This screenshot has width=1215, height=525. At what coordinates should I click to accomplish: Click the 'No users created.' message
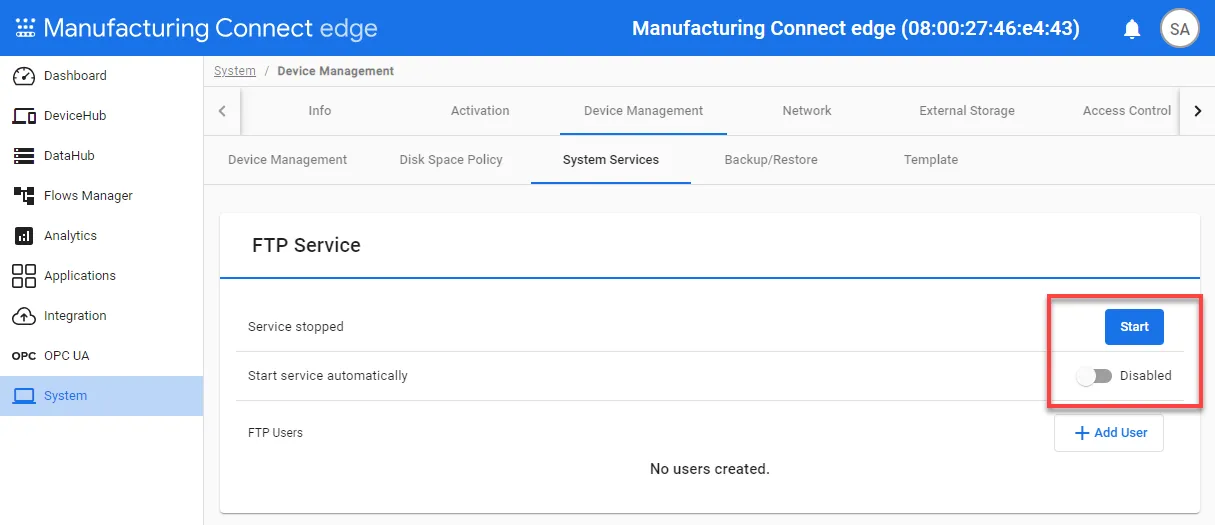coord(710,469)
